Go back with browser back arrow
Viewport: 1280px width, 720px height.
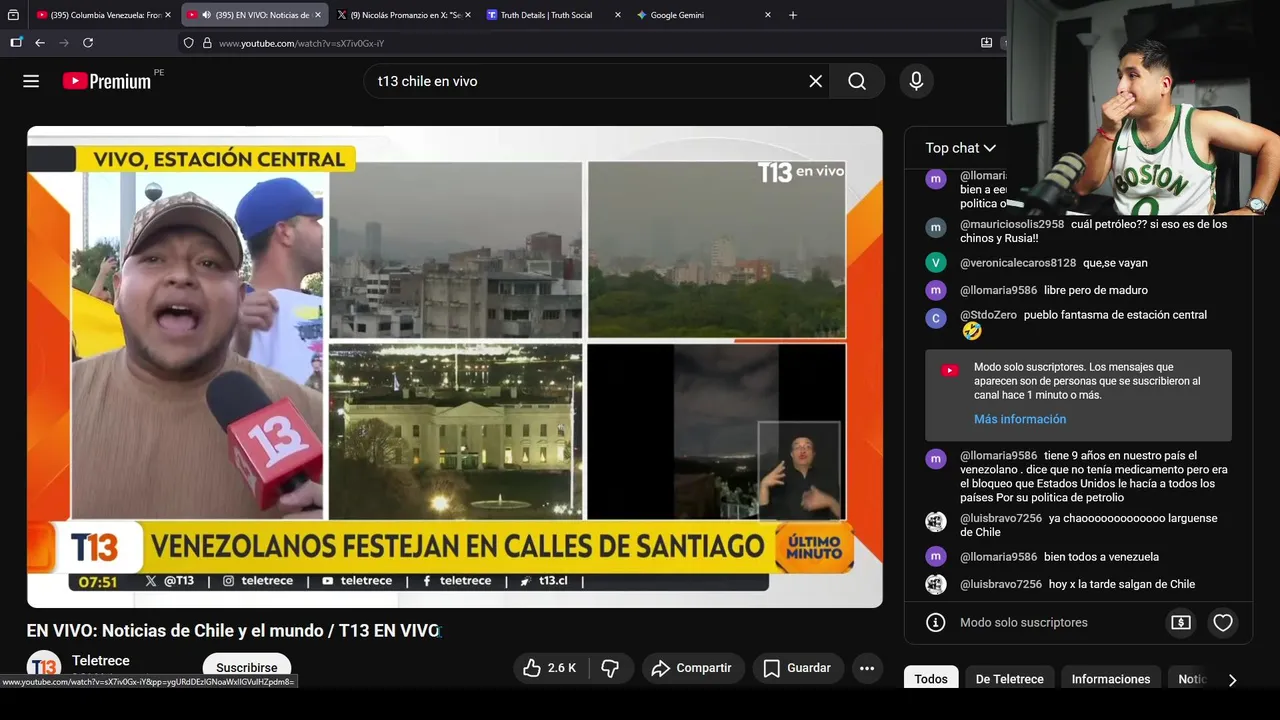point(40,43)
